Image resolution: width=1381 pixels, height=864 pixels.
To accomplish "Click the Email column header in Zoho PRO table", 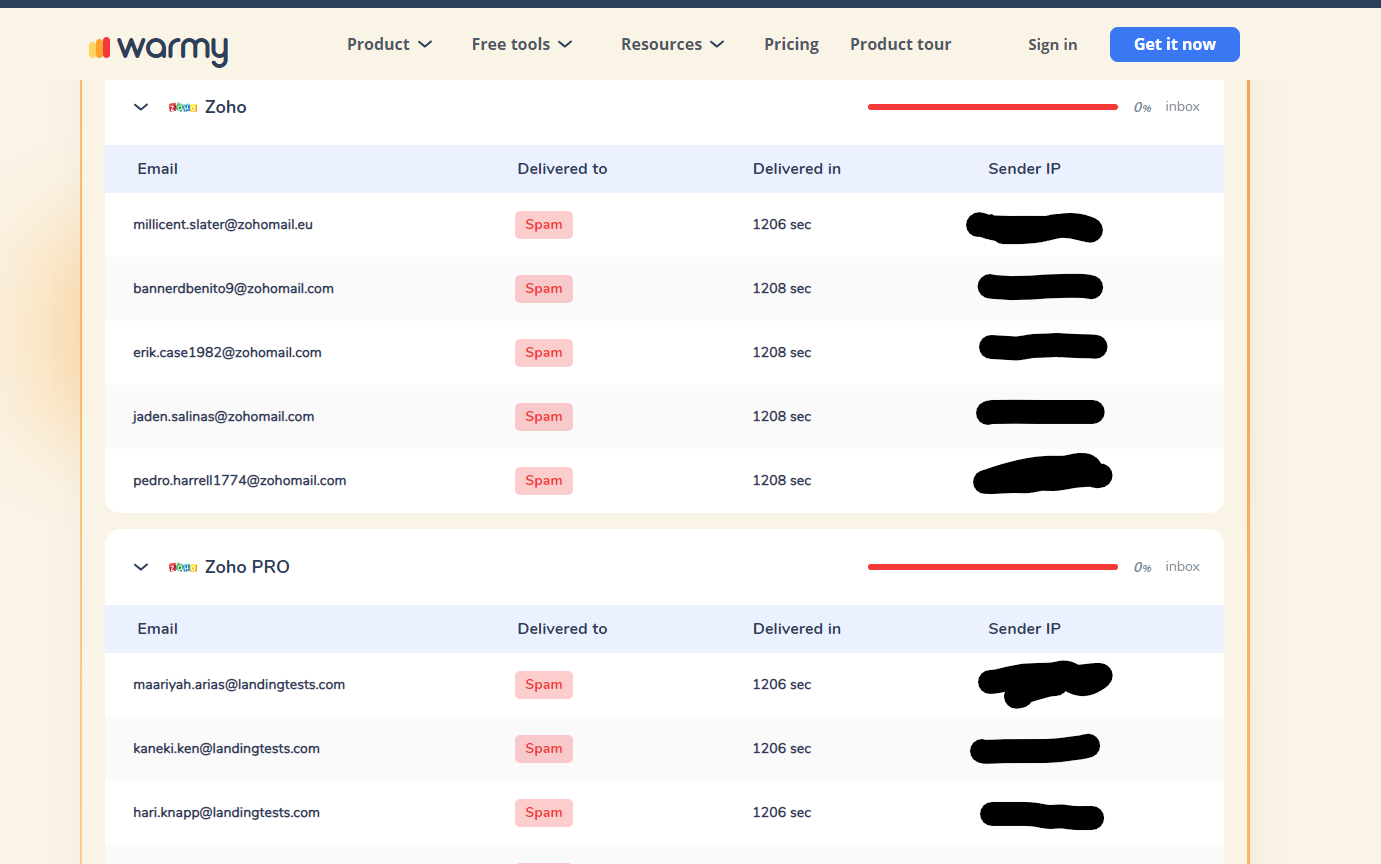I will 158,629.
